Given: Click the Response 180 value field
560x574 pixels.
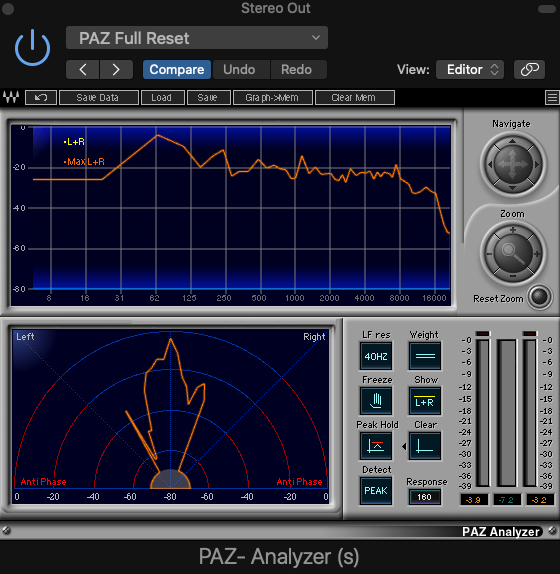Looking at the screenshot, I should 425,497.
